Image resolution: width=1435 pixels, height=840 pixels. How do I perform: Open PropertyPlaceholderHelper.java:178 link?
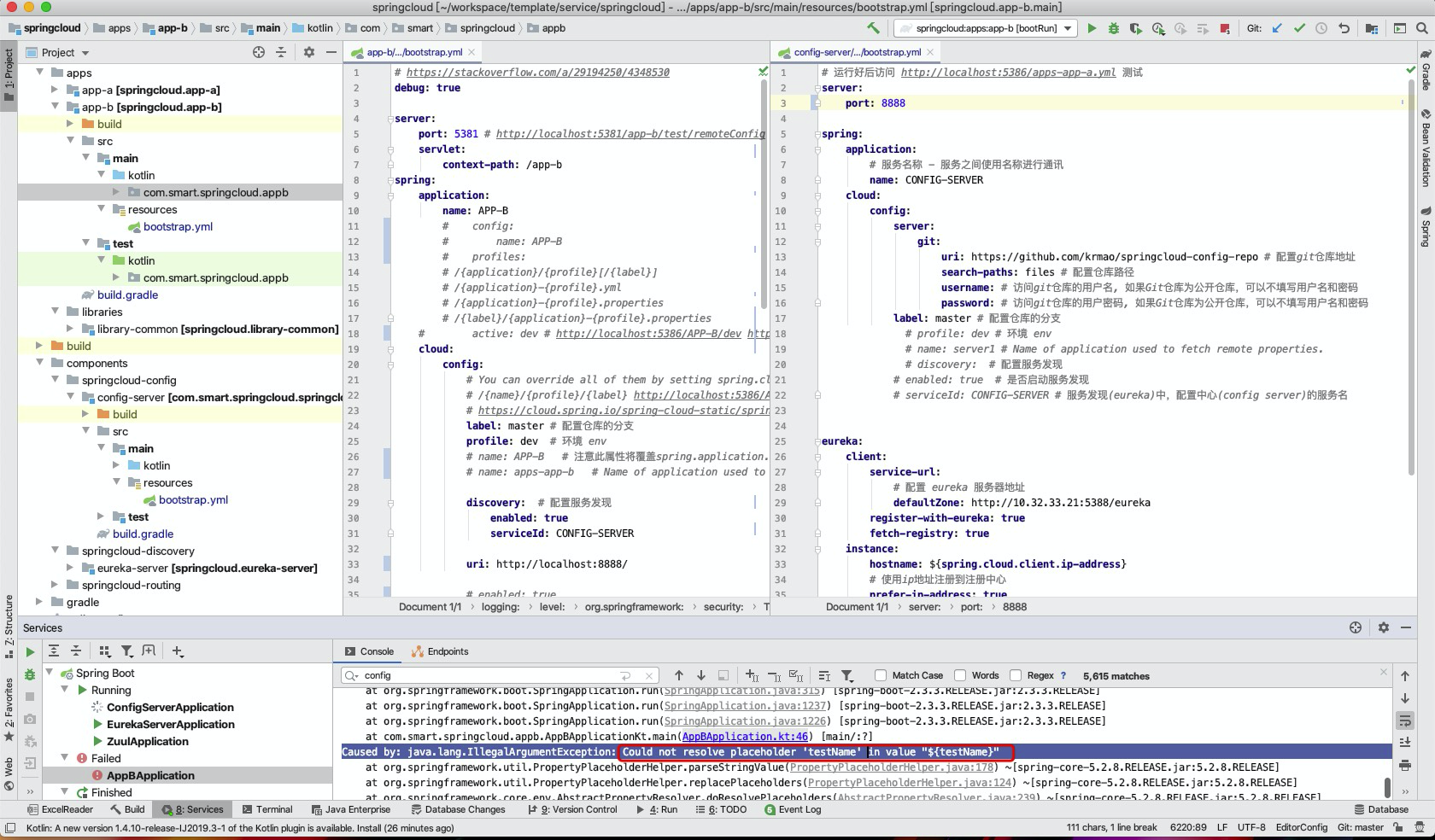coord(892,767)
